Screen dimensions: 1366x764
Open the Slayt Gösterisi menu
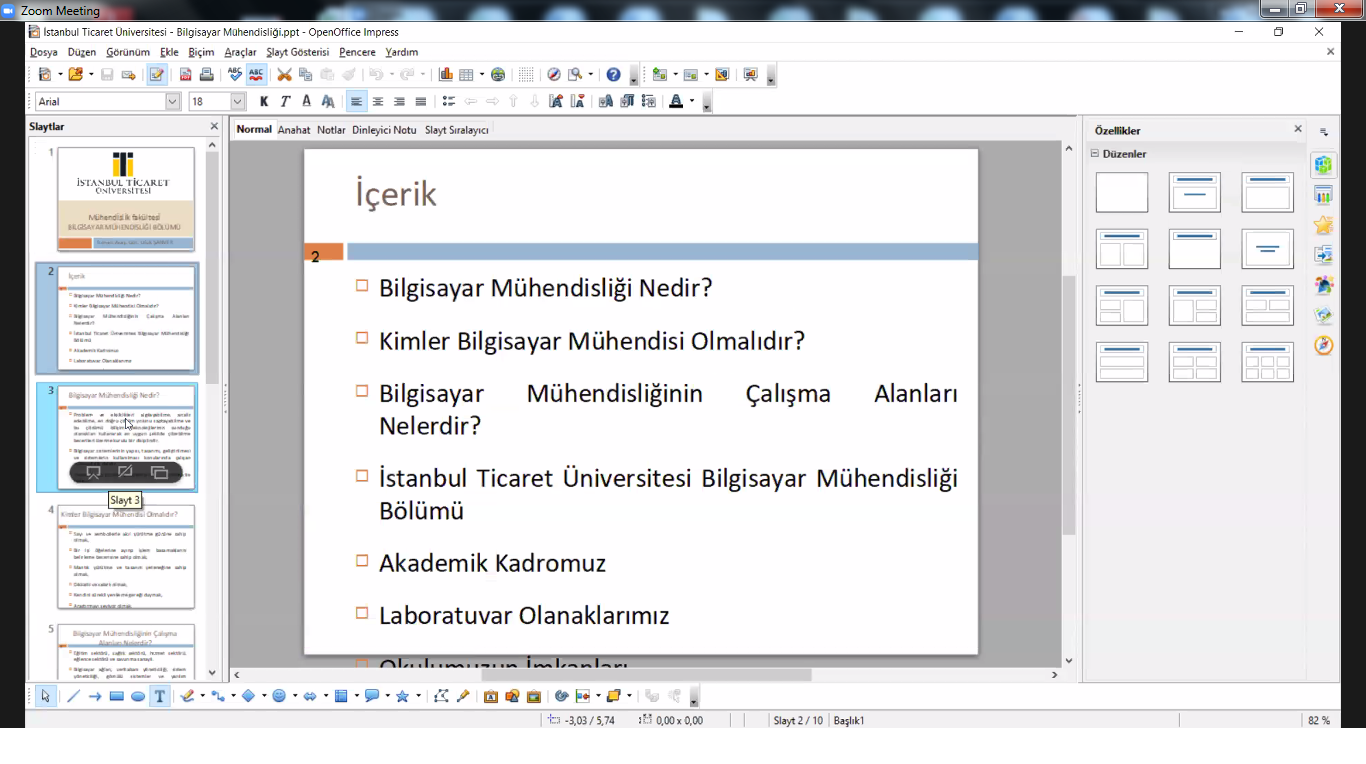click(x=298, y=52)
